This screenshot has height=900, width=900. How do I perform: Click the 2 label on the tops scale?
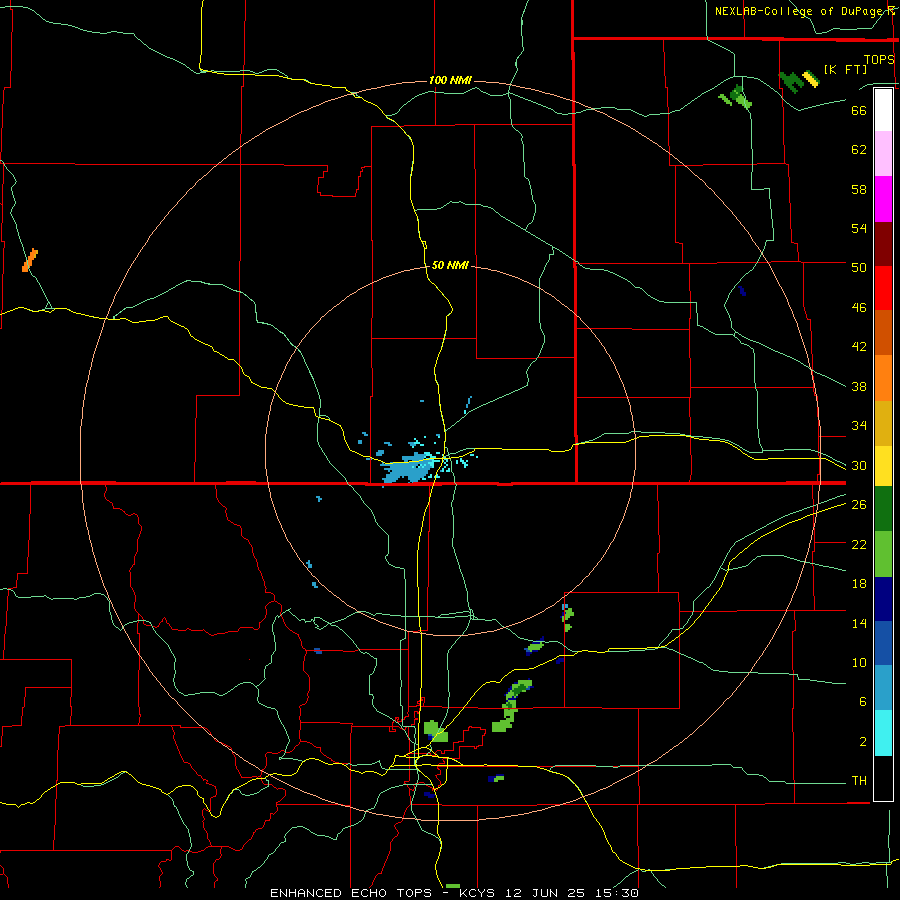(x=862, y=742)
